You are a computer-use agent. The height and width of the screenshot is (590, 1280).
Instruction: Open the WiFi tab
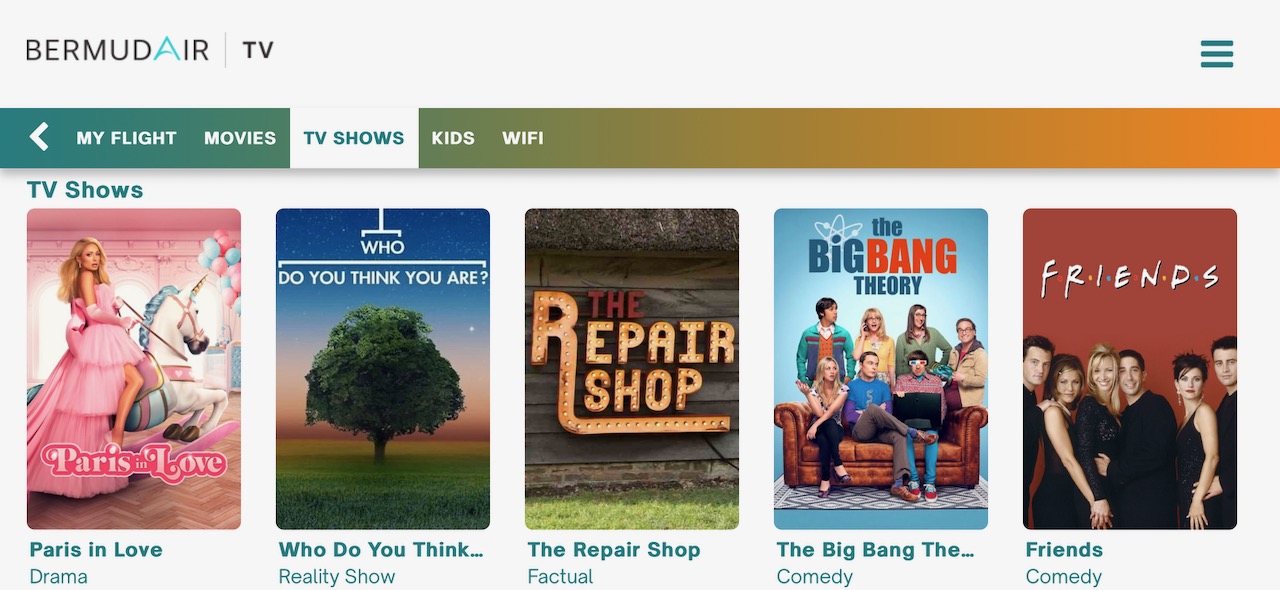[523, 138]
